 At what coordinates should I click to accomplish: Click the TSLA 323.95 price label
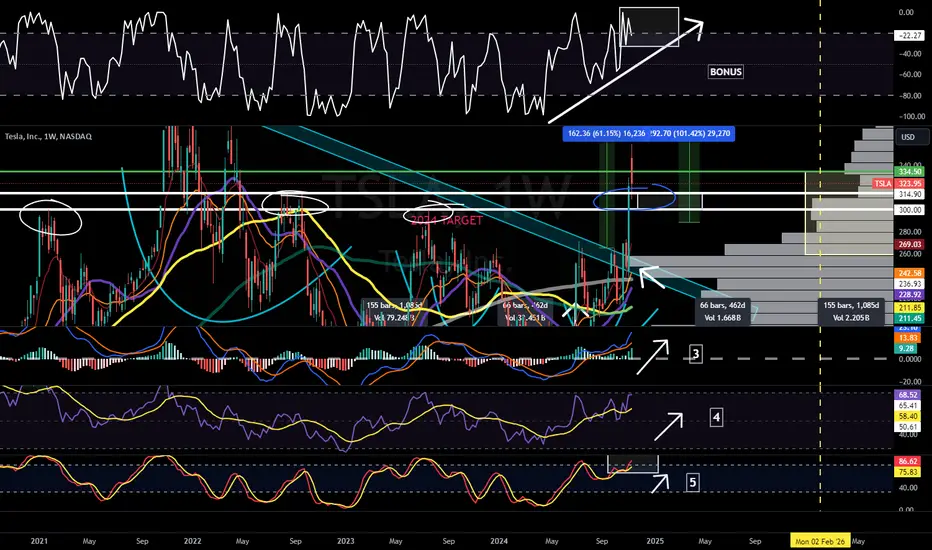(900, 184)
